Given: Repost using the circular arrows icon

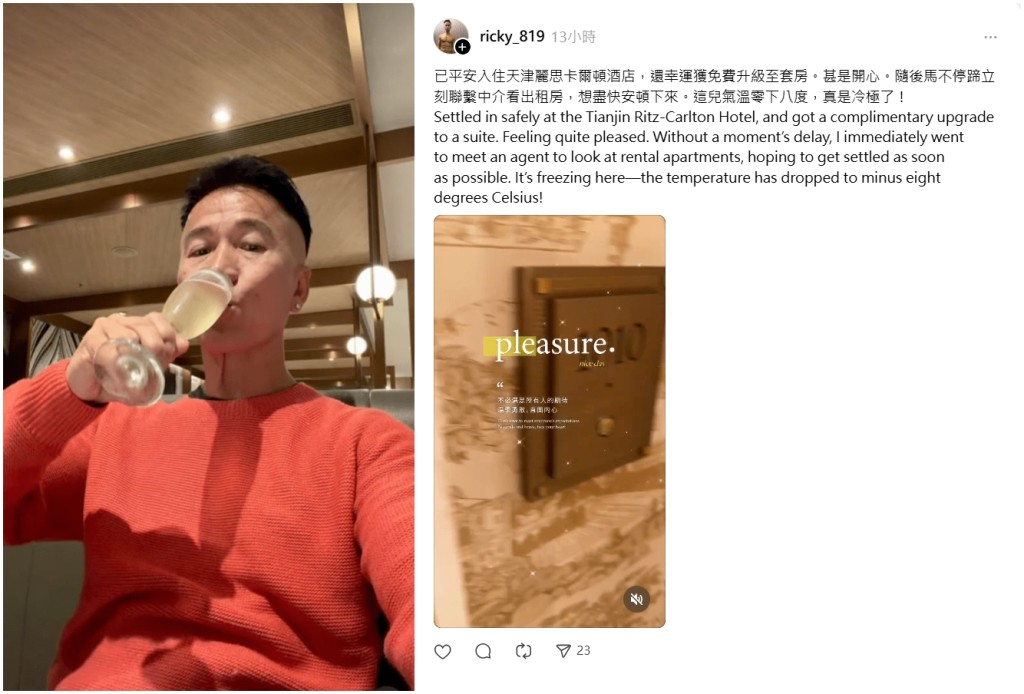Looking at the screenshot, I should (x=523, y=651).
